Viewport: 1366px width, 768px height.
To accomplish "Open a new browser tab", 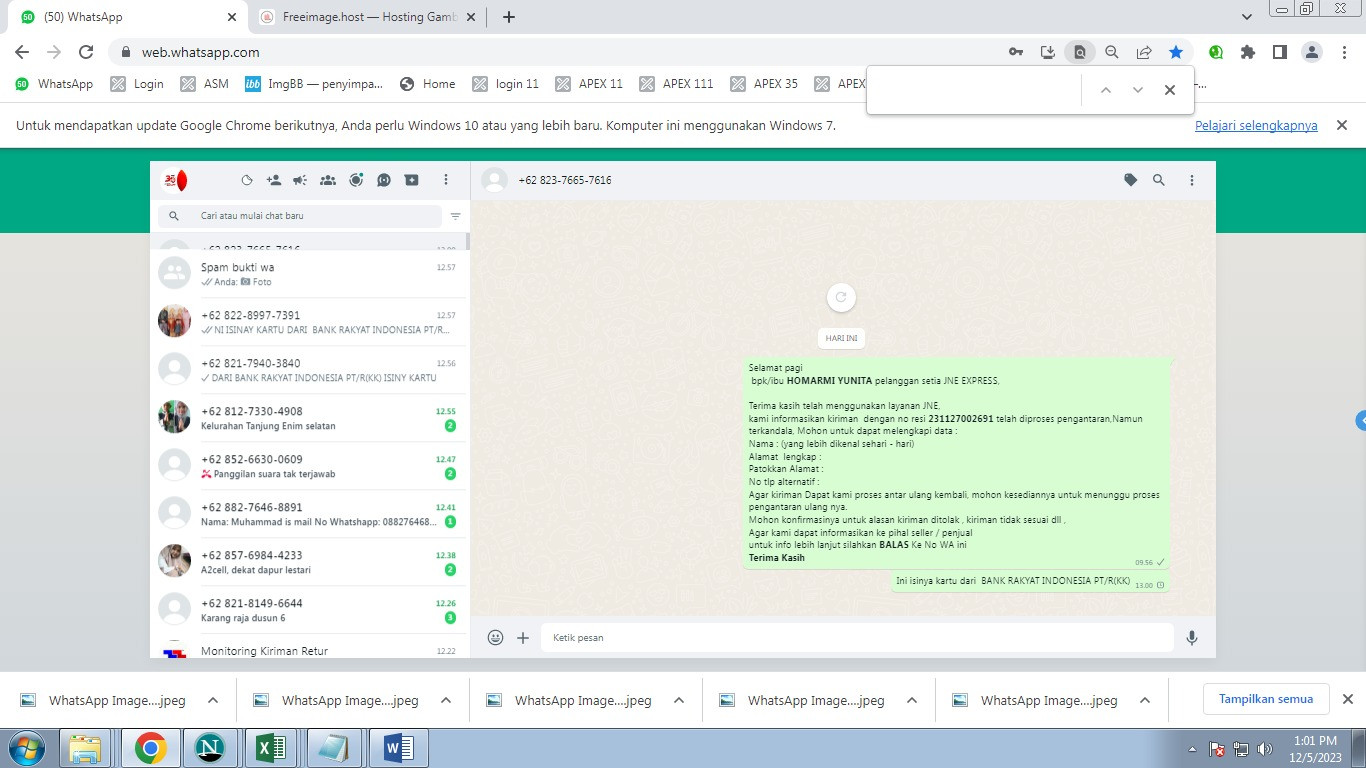I will [508, 17].
